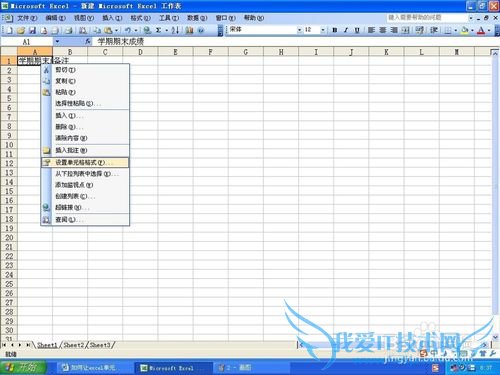
Task: Apply the yellow Fill Color bucket
Action: [465, 30]
